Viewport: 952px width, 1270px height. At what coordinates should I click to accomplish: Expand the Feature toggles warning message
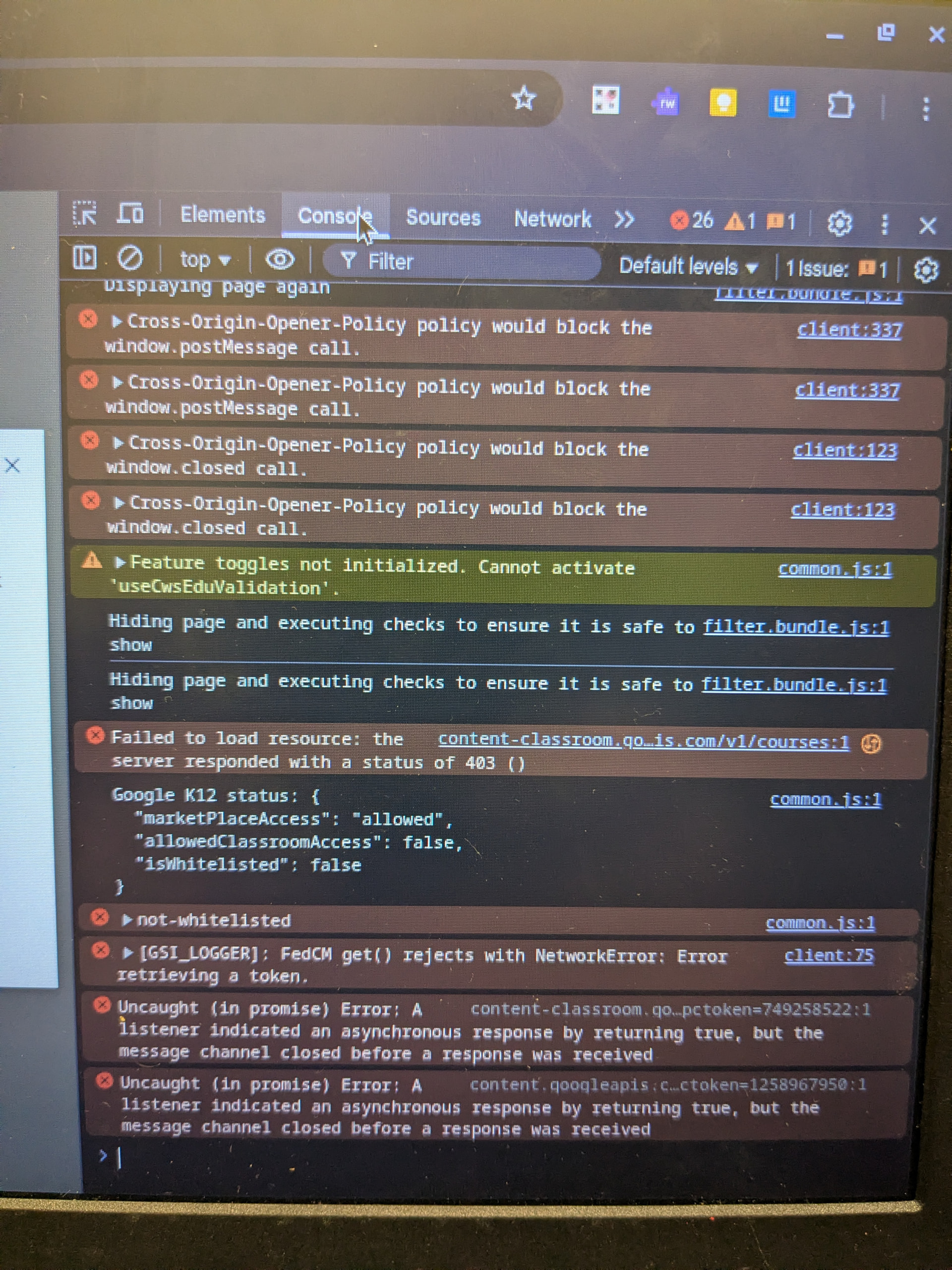coord(120,563)
